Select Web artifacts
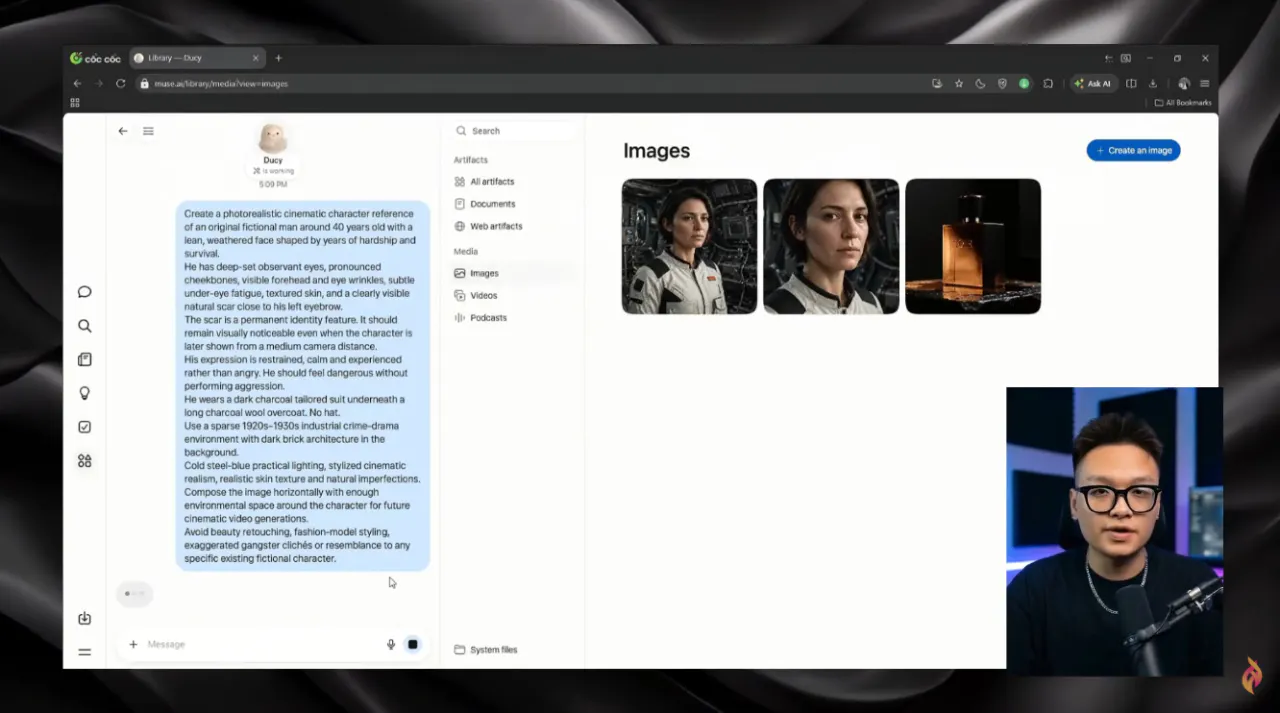This screenshot has height=713, width=1280. pos(514,226)
